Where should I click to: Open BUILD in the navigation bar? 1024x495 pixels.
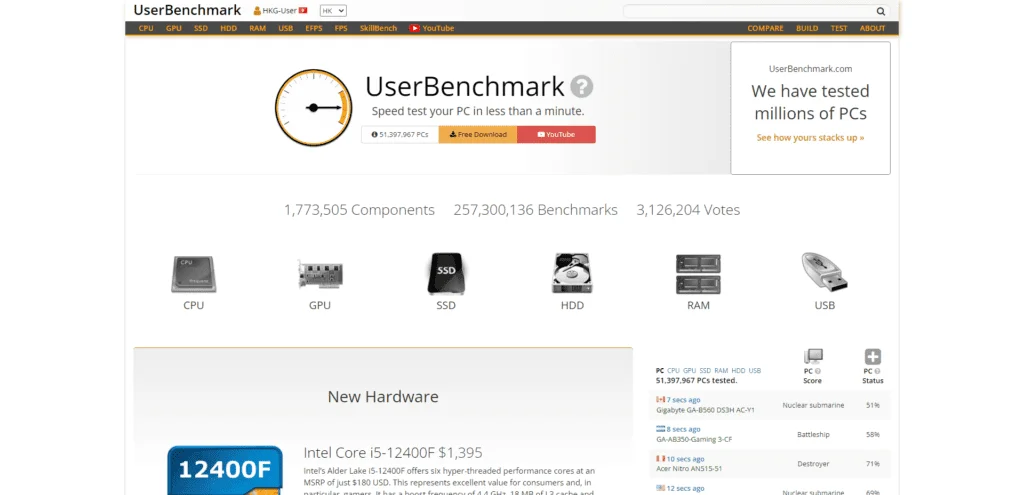(x=807, y=28)
